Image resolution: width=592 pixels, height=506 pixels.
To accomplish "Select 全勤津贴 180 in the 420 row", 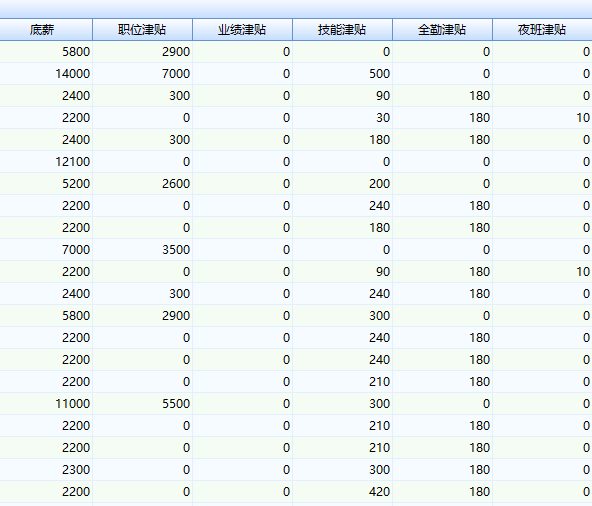I will coord(442,492).
